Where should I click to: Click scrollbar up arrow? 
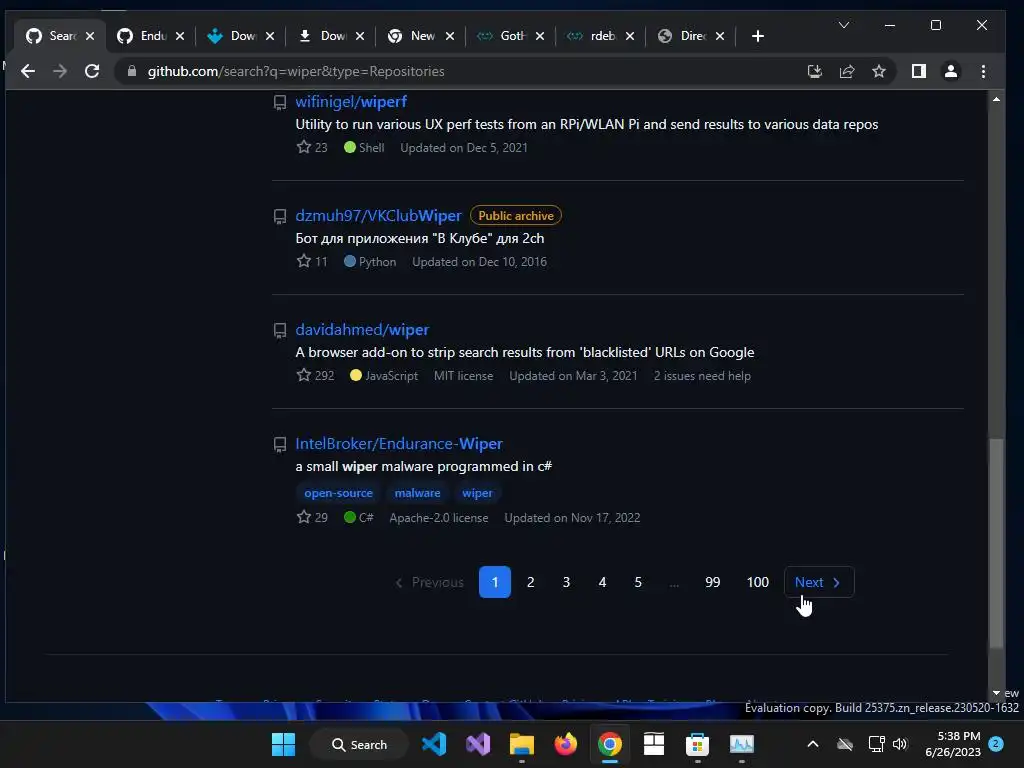point(996,99)
